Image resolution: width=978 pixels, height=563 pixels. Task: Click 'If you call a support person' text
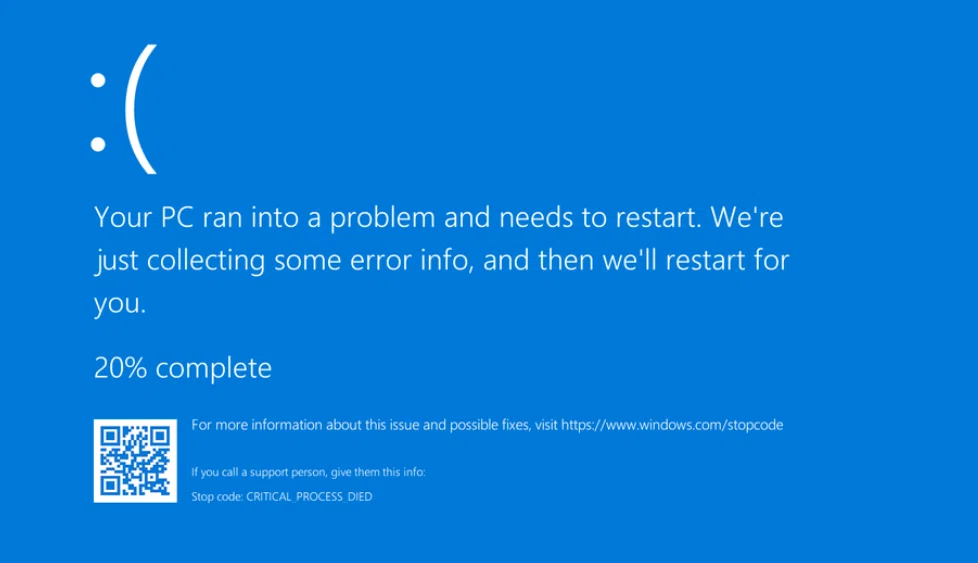pos(308,472)
